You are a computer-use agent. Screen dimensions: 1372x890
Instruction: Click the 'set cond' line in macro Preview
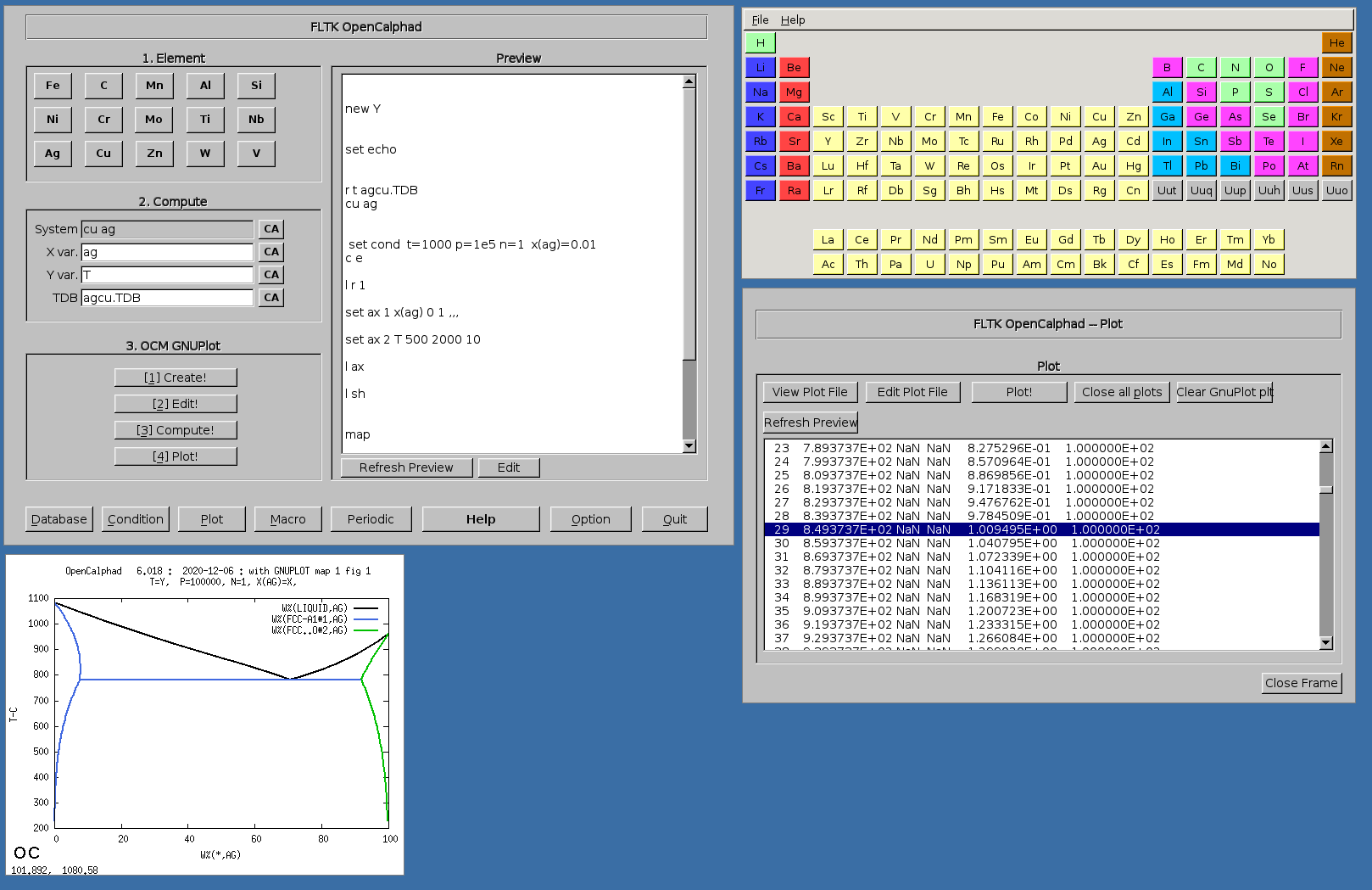point(472,244)
